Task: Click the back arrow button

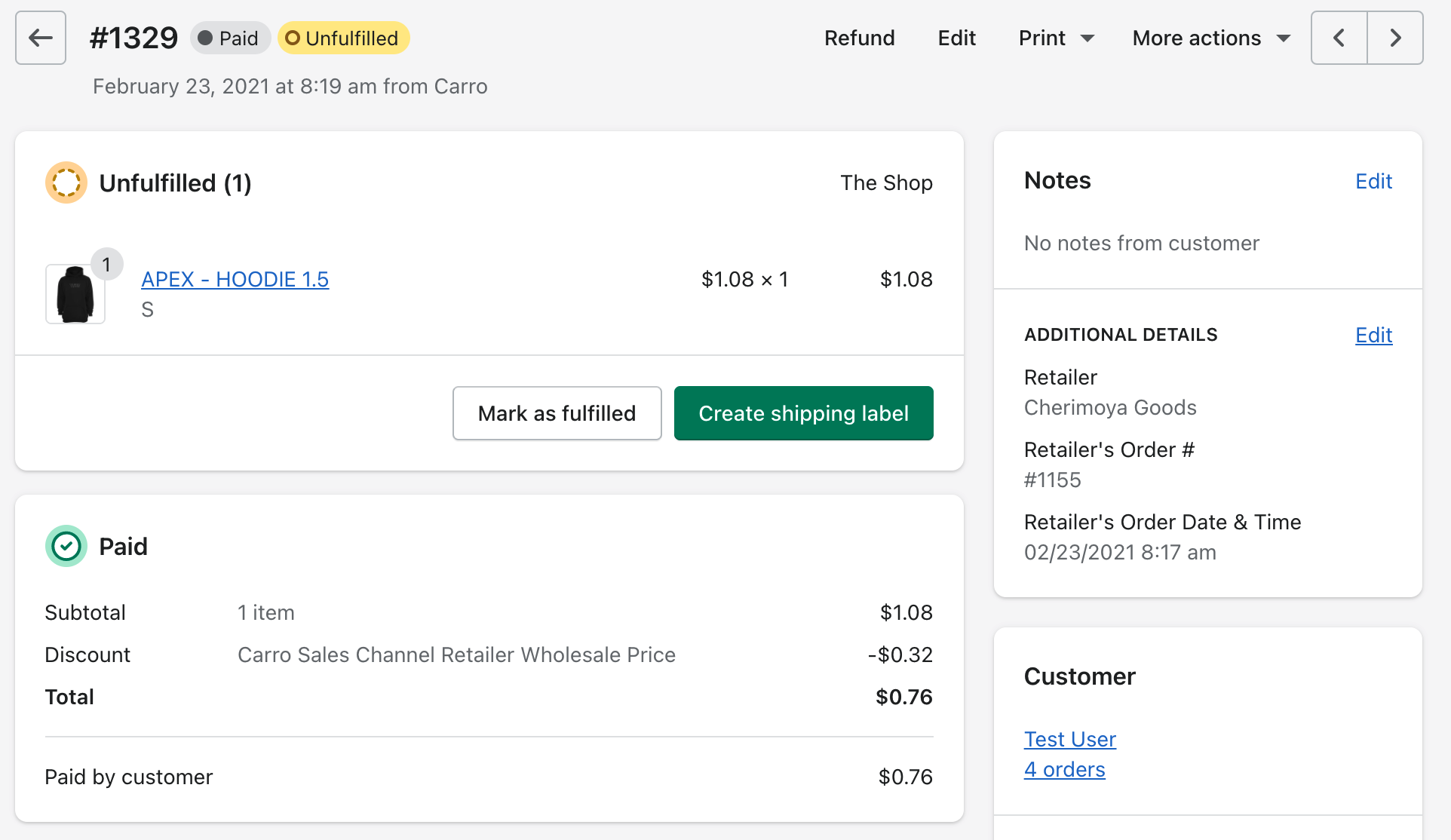Action: pos(41,38)
